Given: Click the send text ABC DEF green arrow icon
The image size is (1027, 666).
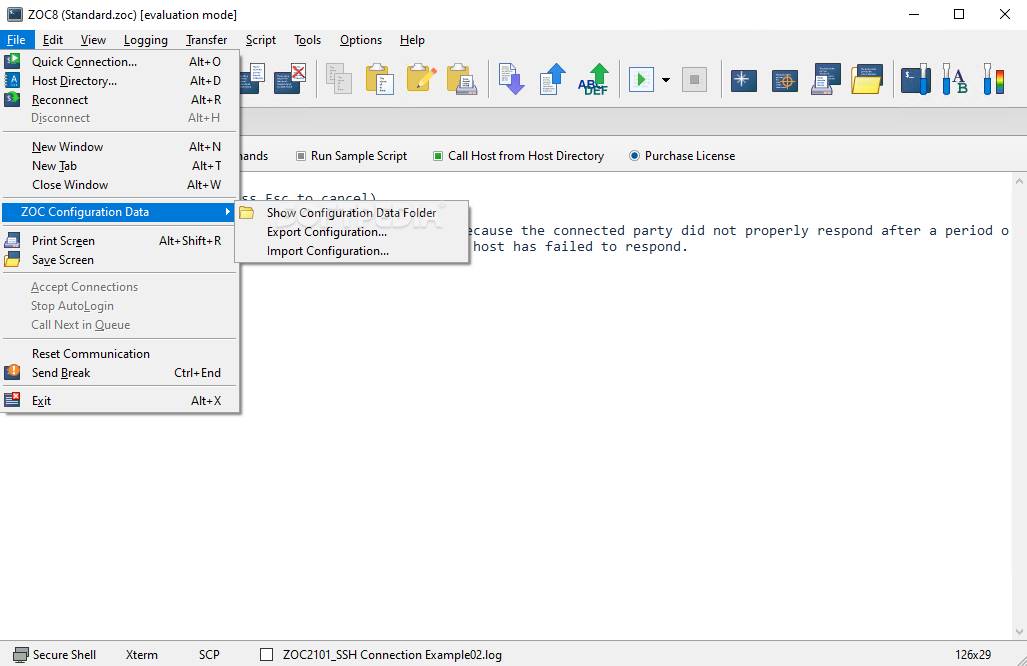Looking at the screenshot, I should [x=593, y=79].
